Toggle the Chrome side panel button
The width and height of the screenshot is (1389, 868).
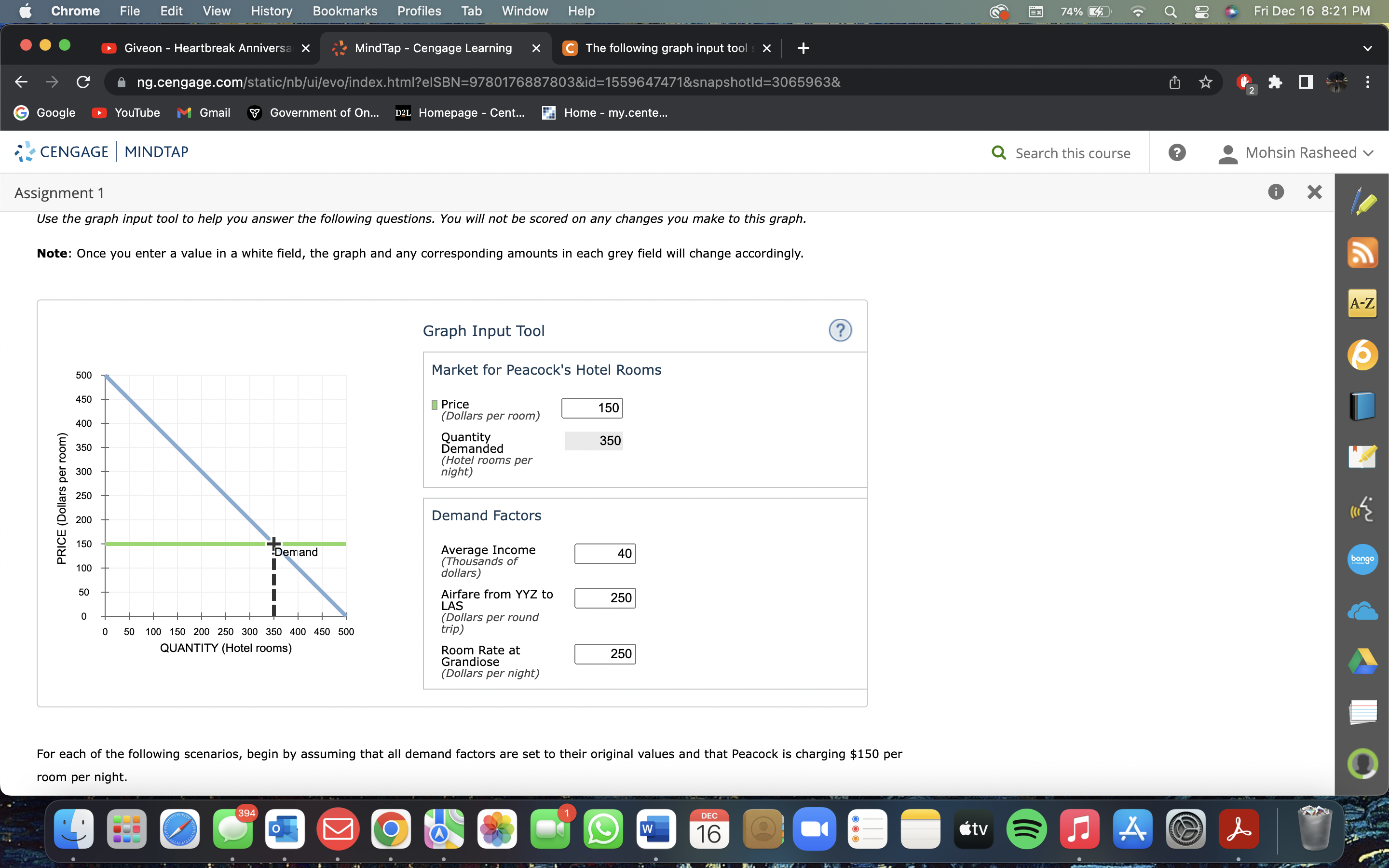(x=1305, y=82)
